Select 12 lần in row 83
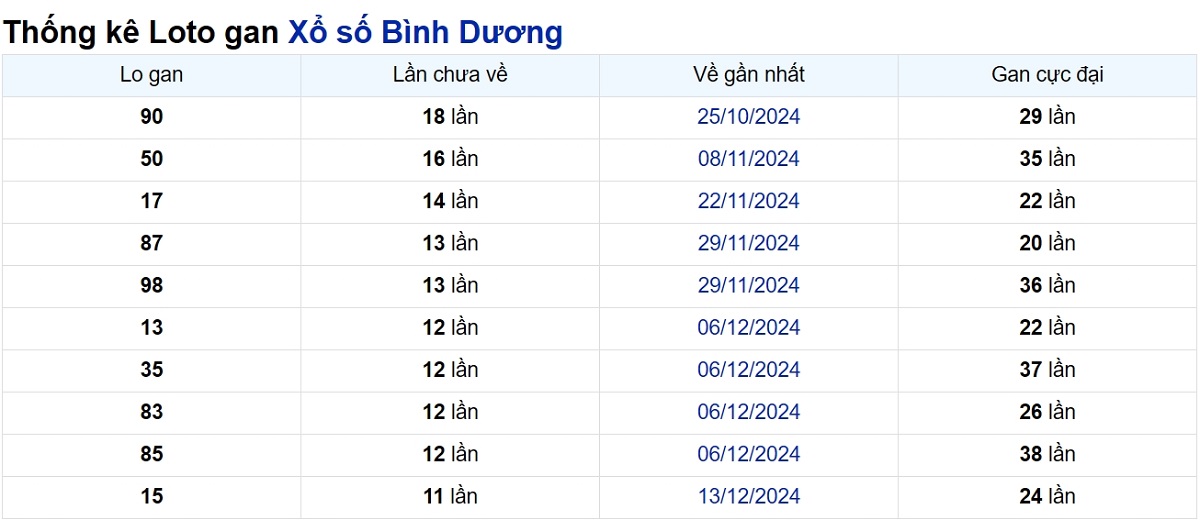 point(450,411)
